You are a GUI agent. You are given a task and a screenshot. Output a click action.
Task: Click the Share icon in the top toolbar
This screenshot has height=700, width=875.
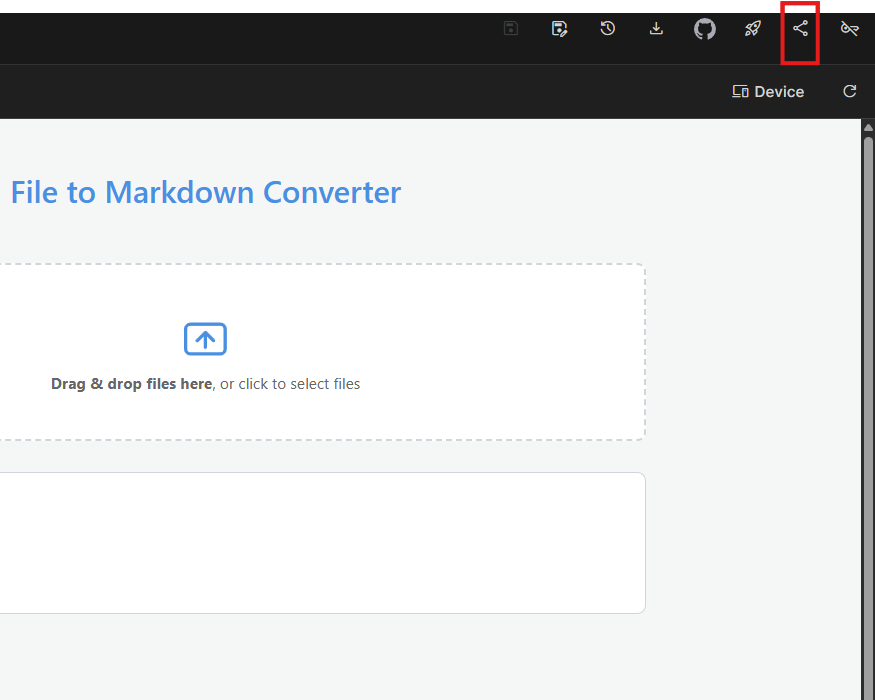[800, 29]
